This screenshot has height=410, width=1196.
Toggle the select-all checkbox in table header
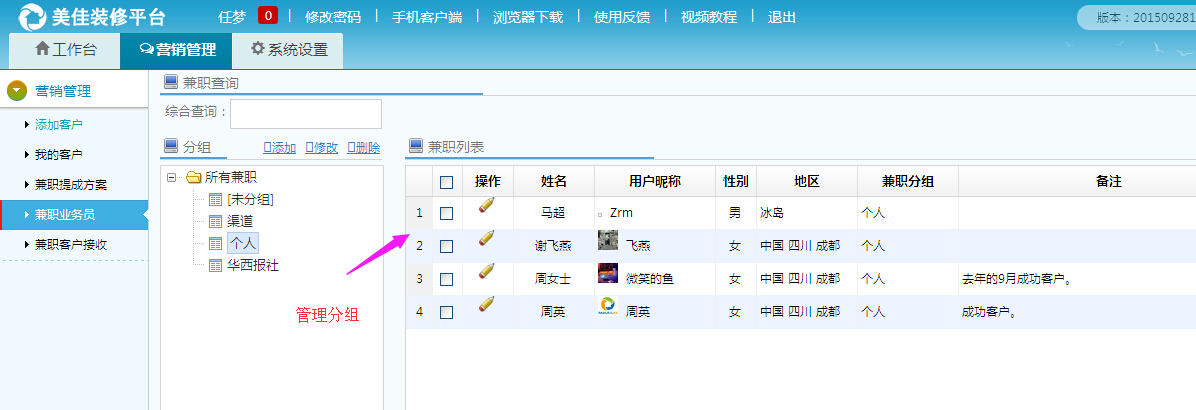click(446, 182)
